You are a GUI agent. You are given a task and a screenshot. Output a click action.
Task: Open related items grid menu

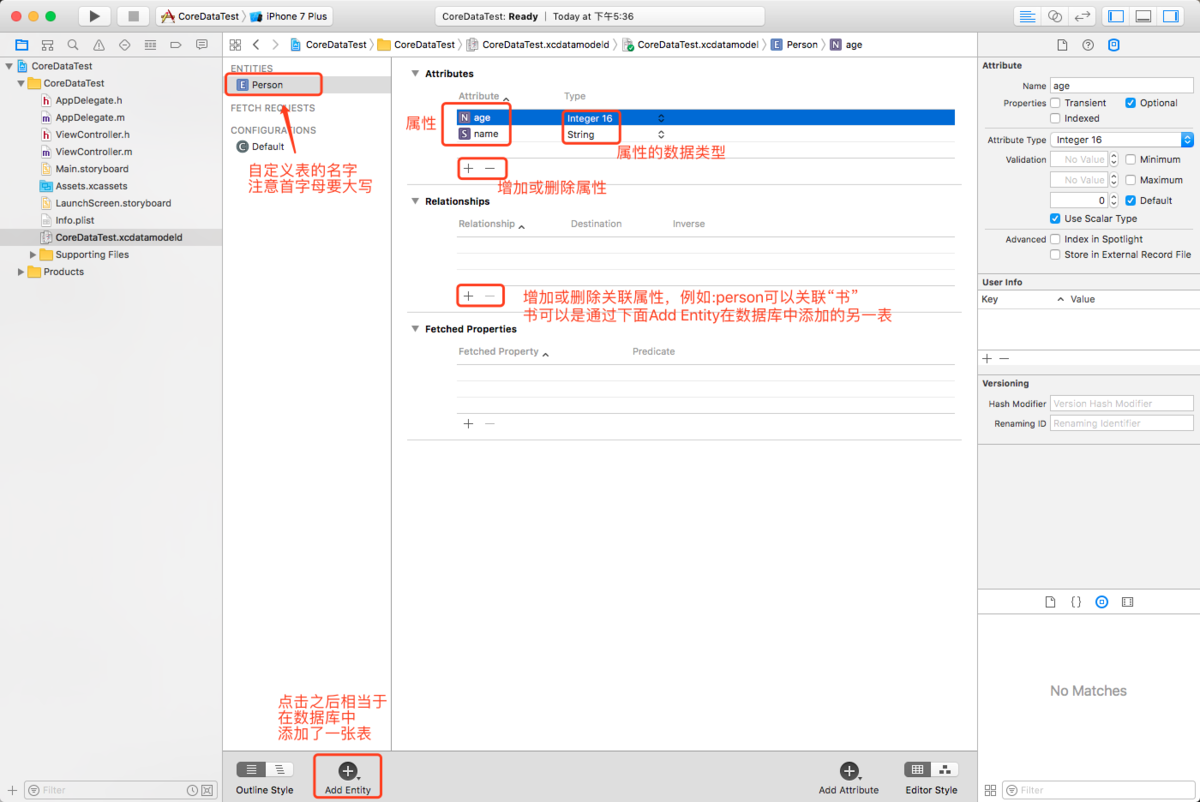pos(235,45)
